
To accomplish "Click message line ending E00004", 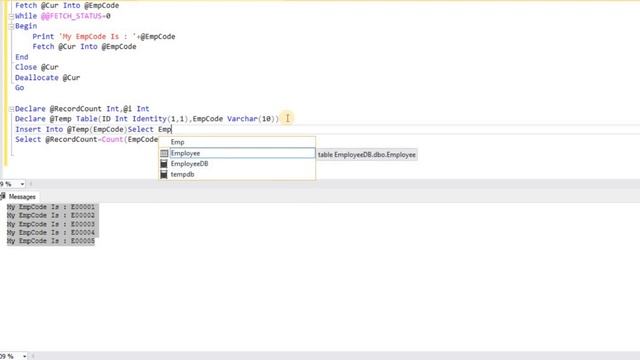I will click(51, 233).
